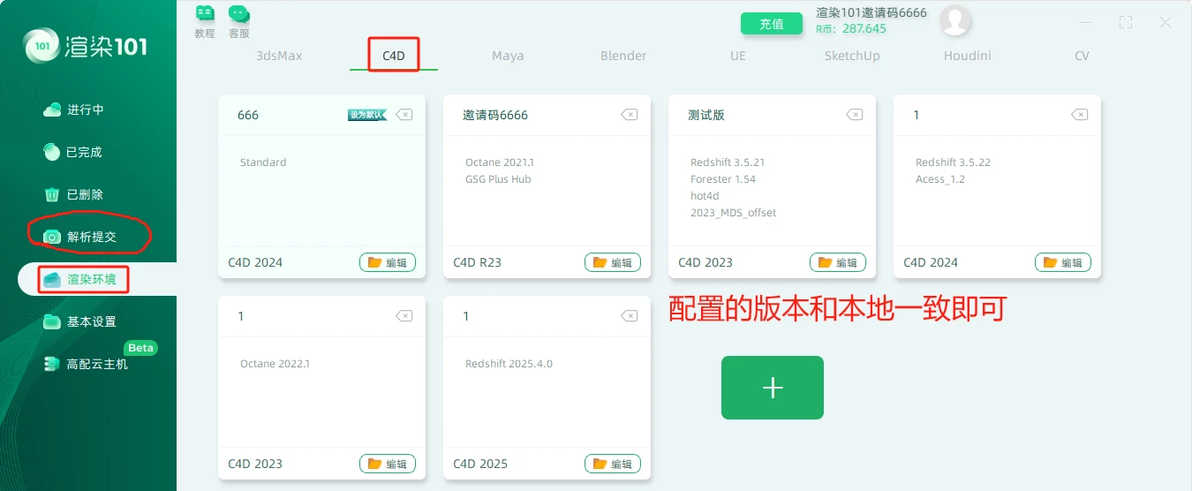Screen dimensions: 1192x491
Task: Click the user avatar icon
Action: [x=956, y=21]
